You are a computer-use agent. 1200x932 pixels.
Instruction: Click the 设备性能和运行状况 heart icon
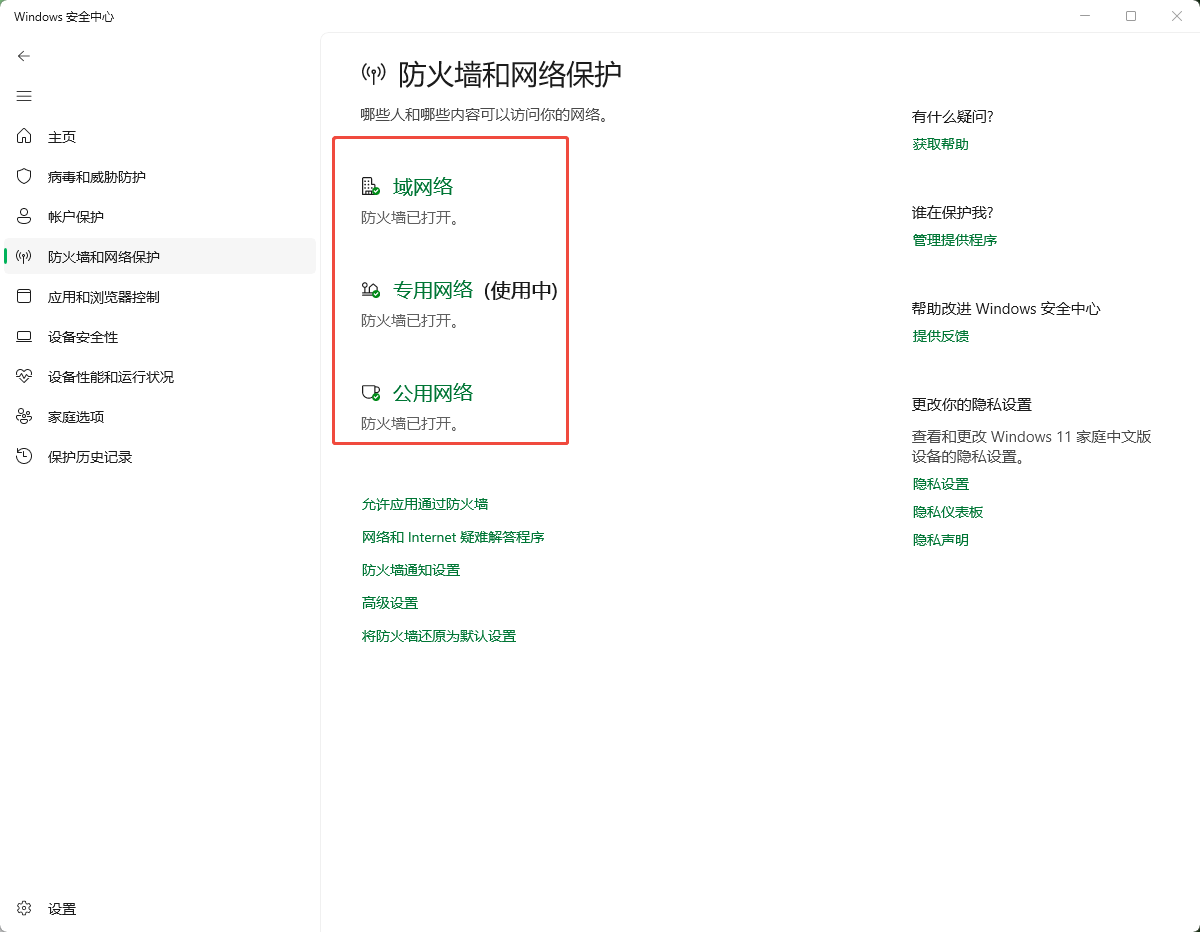[25, 376]
